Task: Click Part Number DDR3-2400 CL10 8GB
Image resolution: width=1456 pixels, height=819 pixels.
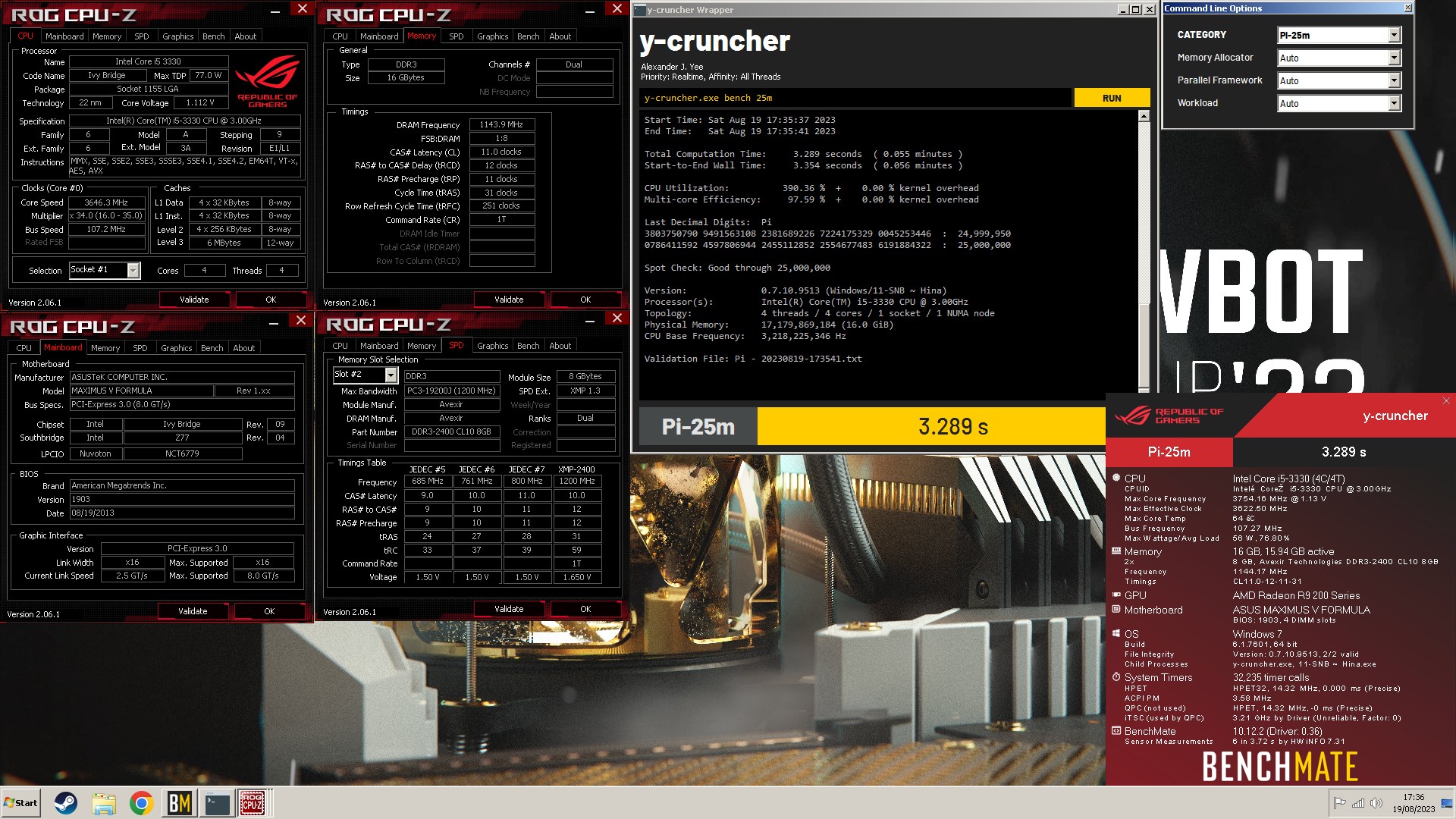Action: [451, 431]
